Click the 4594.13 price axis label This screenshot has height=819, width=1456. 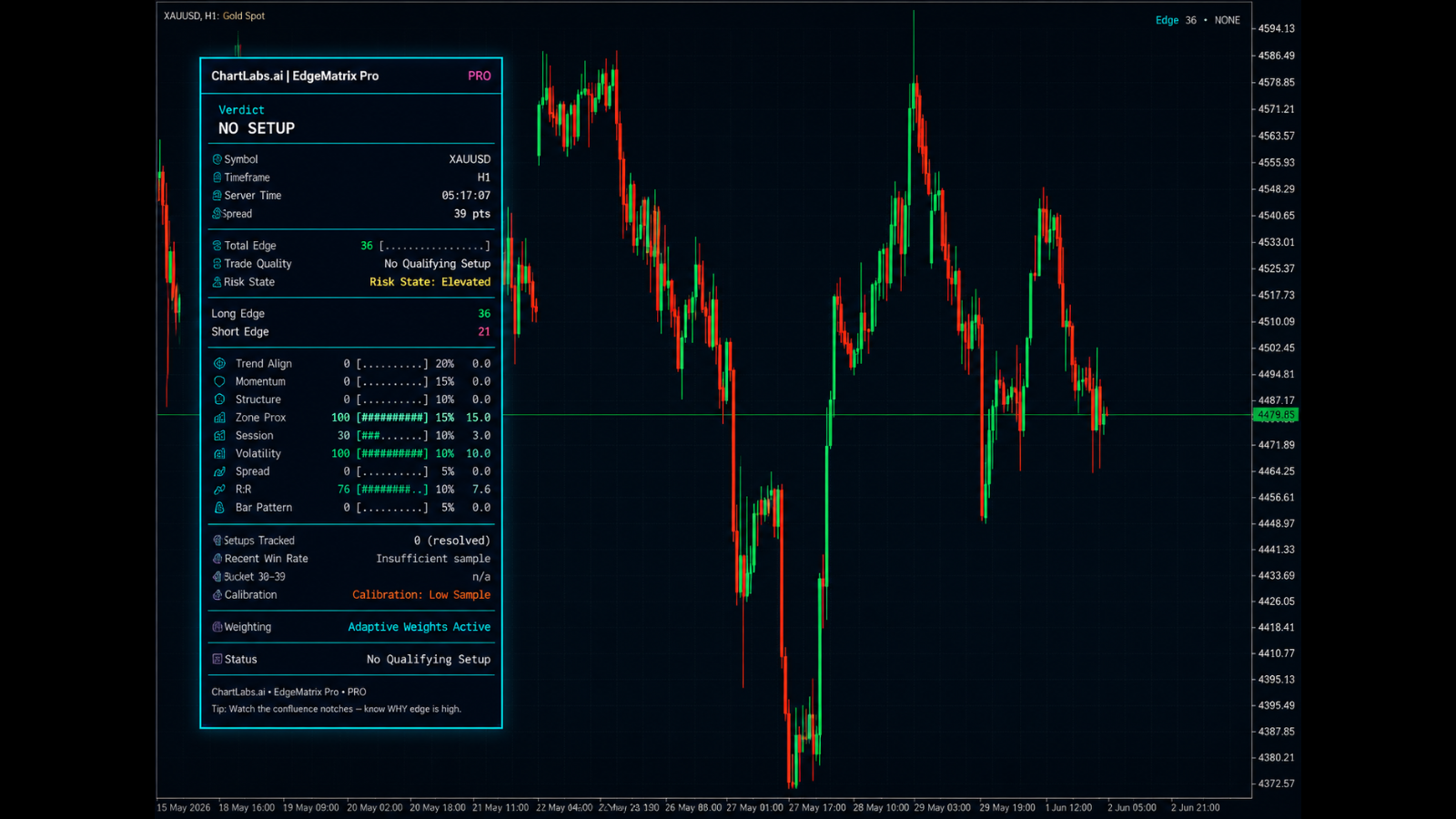click(1276, 28)
